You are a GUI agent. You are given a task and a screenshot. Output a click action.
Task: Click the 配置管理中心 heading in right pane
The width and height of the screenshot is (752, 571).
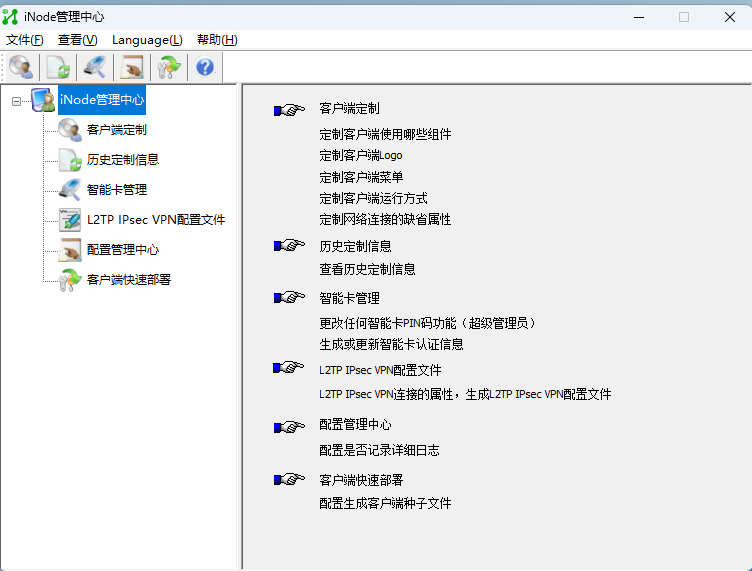[x=355, y=425]
